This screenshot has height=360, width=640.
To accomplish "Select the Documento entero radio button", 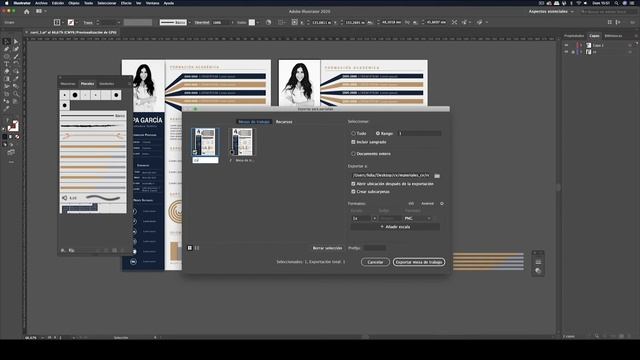I will [x=353, y=154].
